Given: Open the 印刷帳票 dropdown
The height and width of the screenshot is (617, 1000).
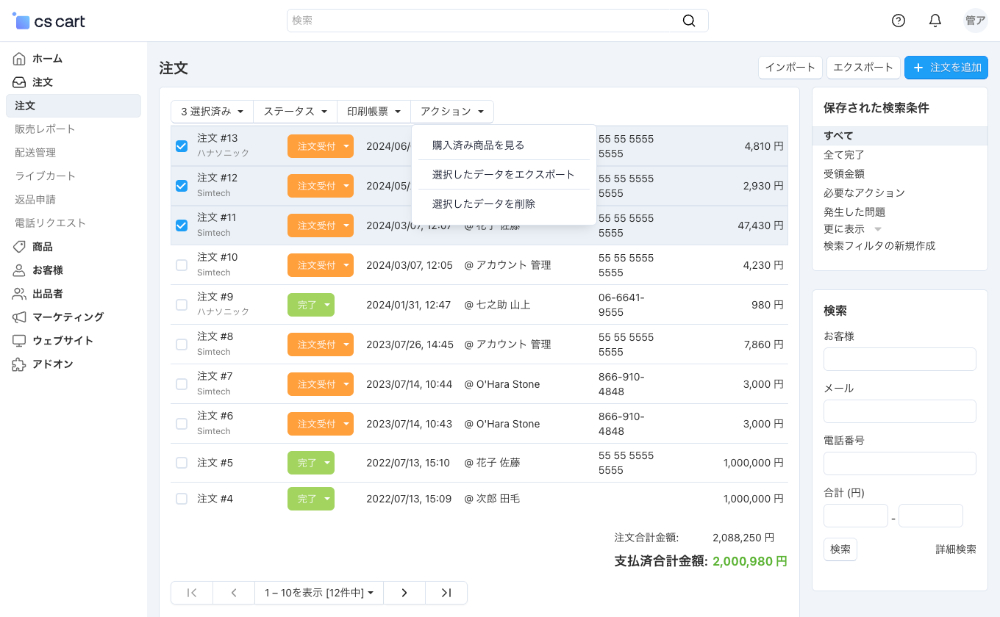Looking at the screenshot, I should pos(374,112).
